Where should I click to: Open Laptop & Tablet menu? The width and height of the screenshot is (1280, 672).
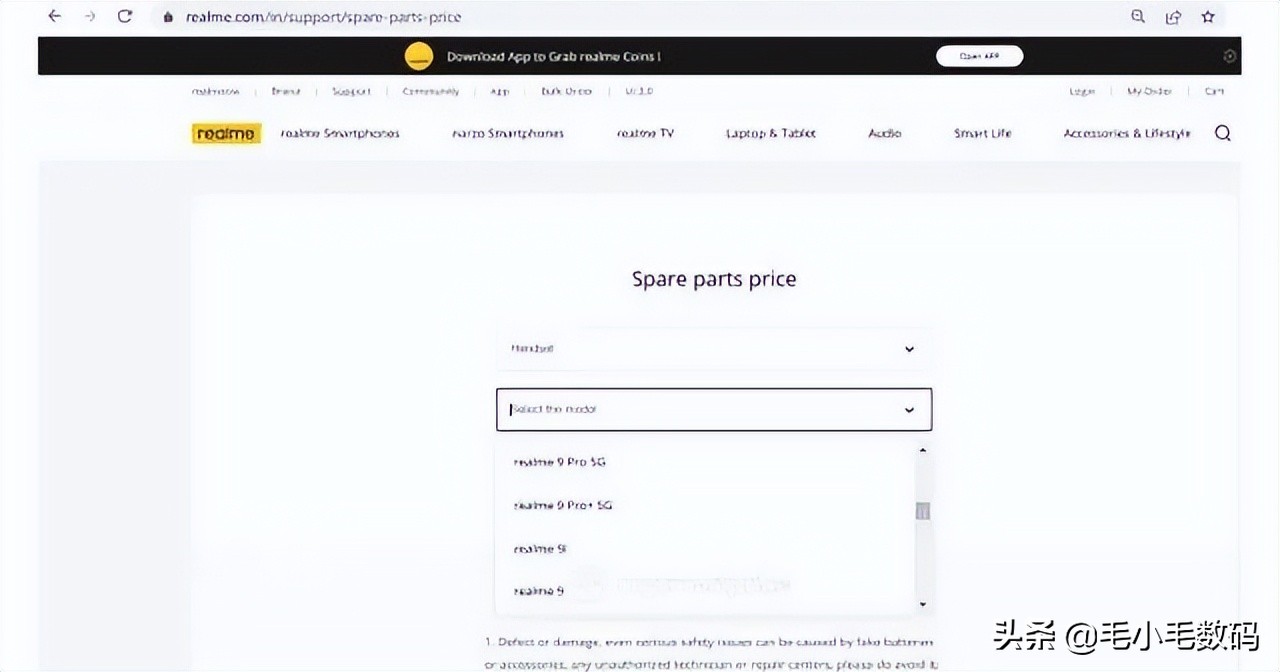click(x=771, y=133)
